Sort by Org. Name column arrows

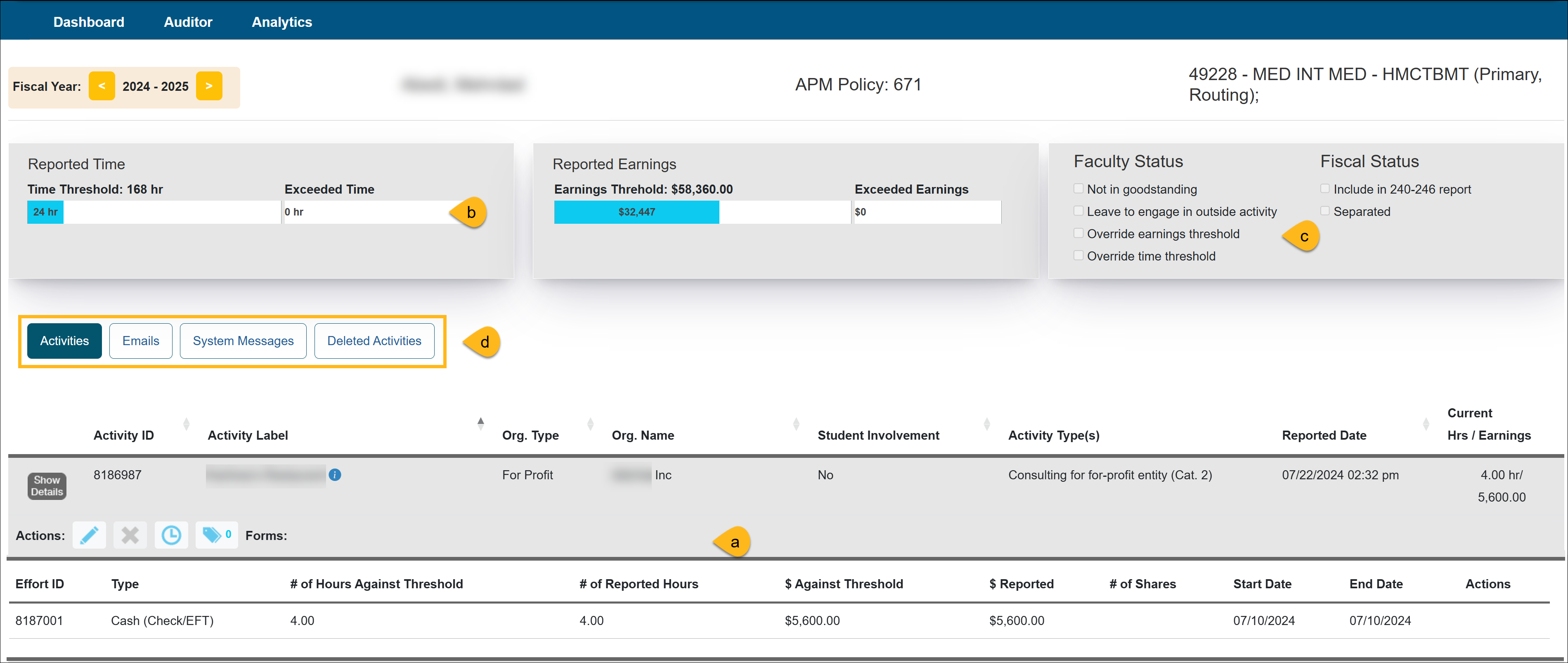click(x=796, y=424)
